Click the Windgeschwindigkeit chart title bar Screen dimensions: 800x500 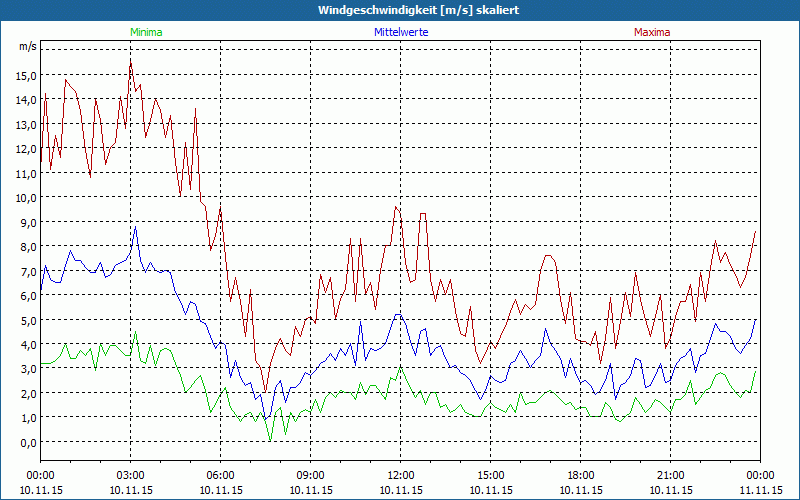click(400, 10)
